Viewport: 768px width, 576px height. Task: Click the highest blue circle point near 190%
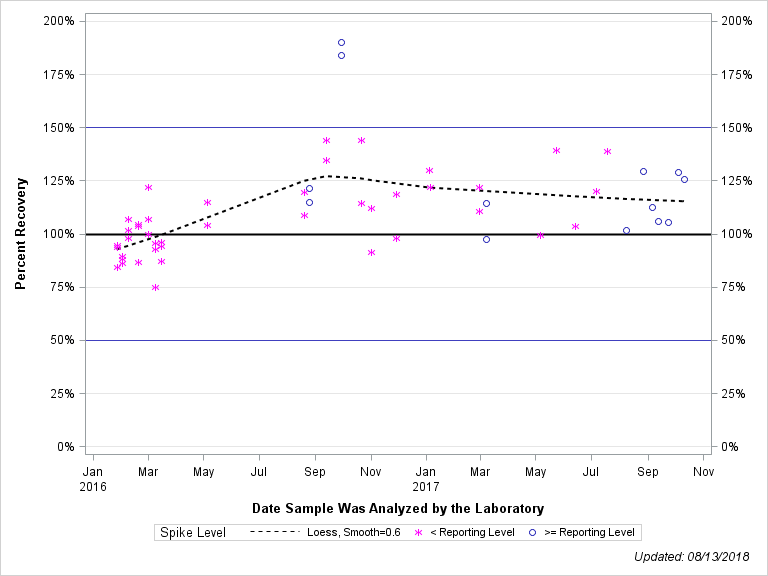tap(341, 43)
